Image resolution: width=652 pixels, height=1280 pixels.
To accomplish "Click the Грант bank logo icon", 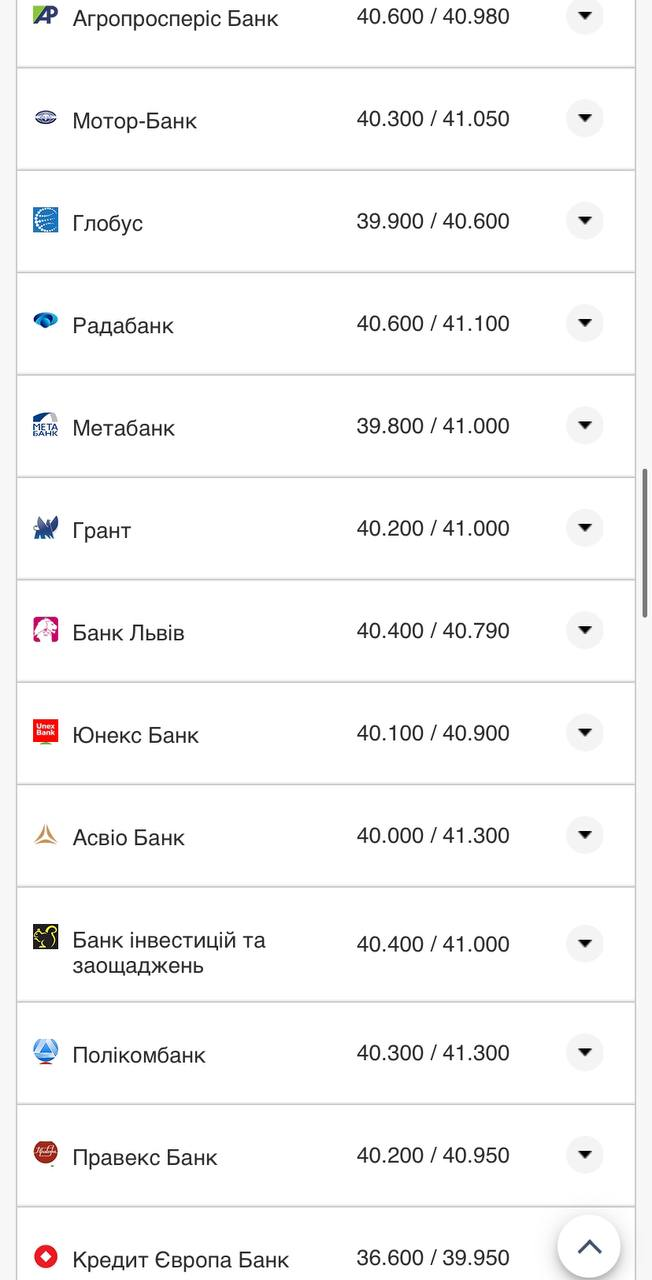I will pyautogui.click(x=45, y=528).
